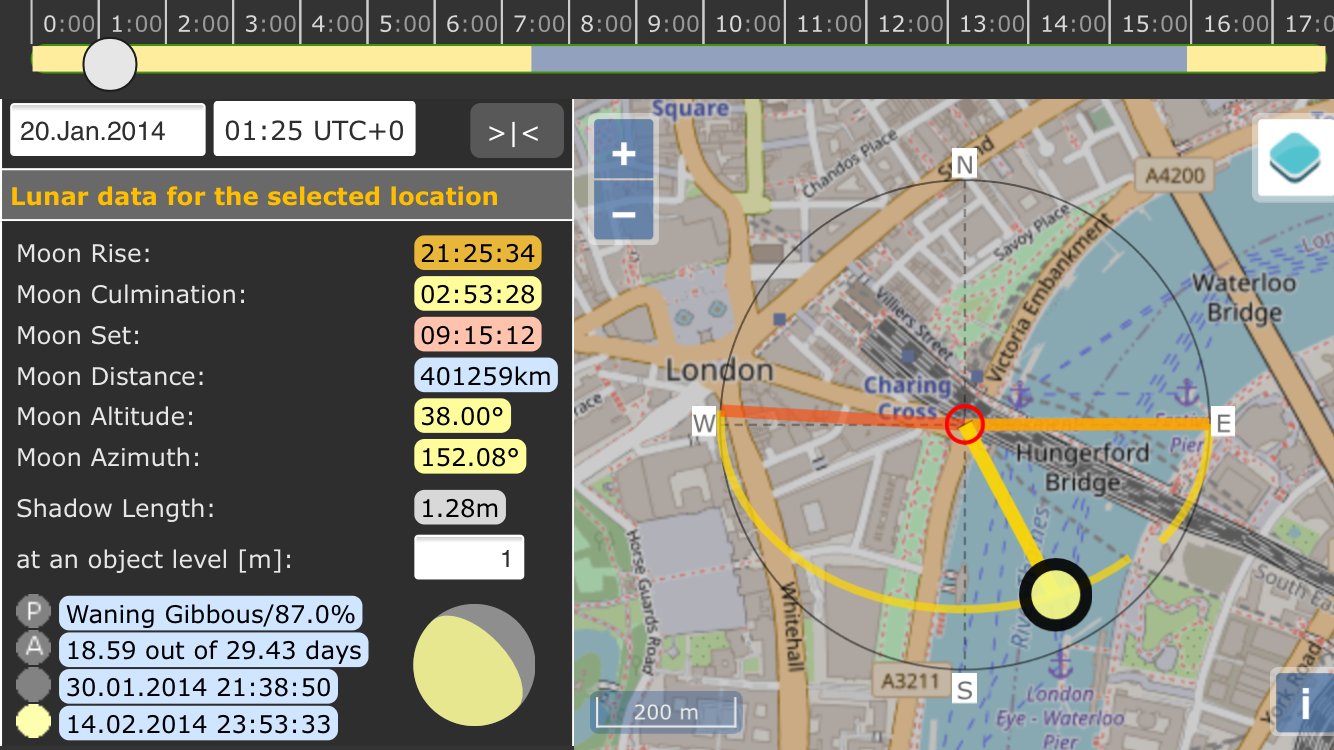Viewport: 1334px width, 750px height.
Task: Center map with the >|< button
Action: pos(517,131)
